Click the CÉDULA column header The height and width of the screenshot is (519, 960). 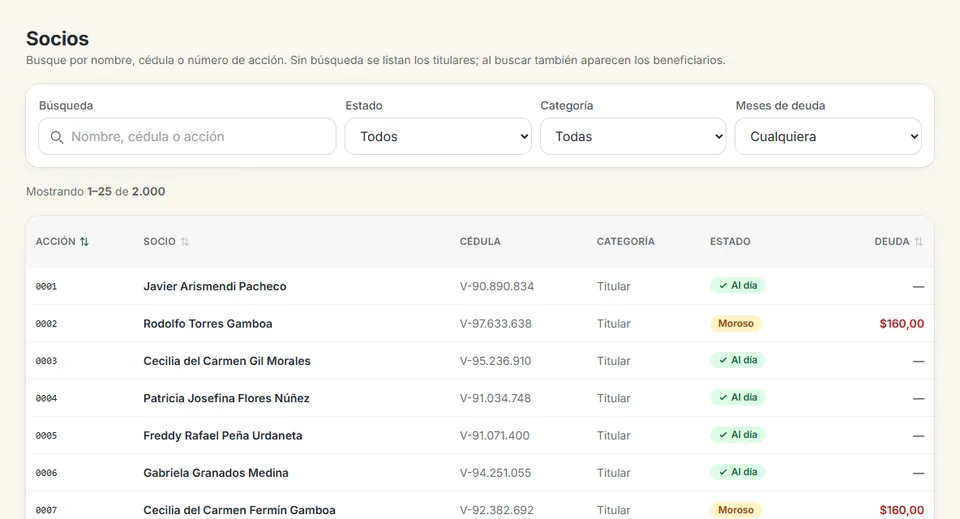coord(480,242)
